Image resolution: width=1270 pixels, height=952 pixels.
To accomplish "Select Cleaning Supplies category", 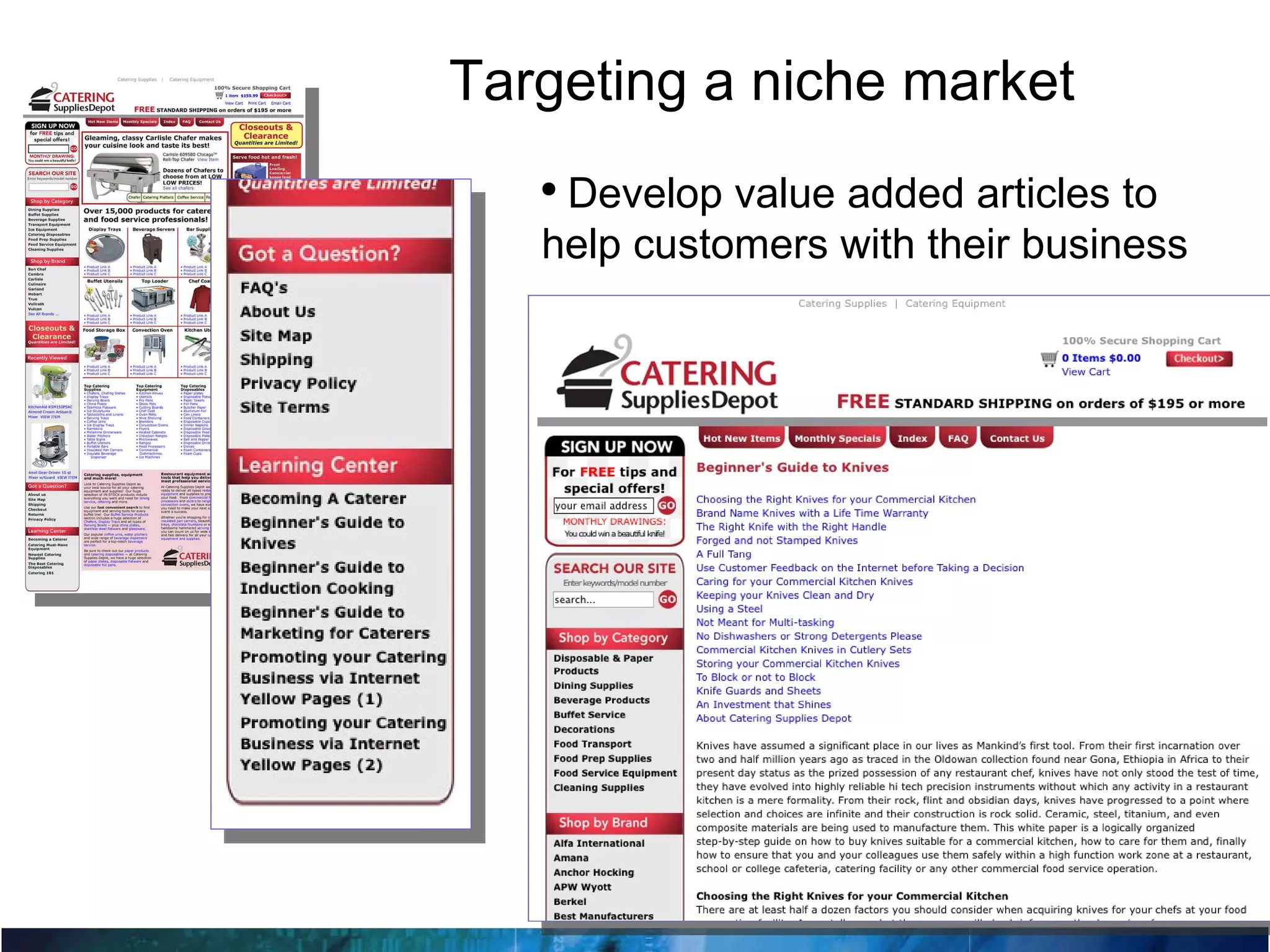I will pos(599,788).
